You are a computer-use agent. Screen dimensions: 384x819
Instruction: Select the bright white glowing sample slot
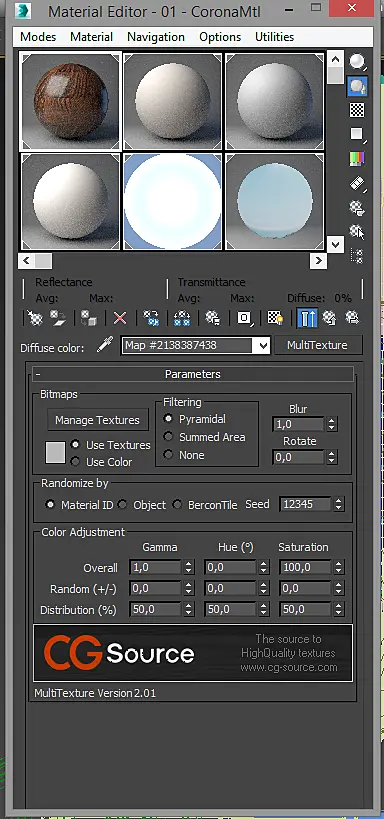173,201
